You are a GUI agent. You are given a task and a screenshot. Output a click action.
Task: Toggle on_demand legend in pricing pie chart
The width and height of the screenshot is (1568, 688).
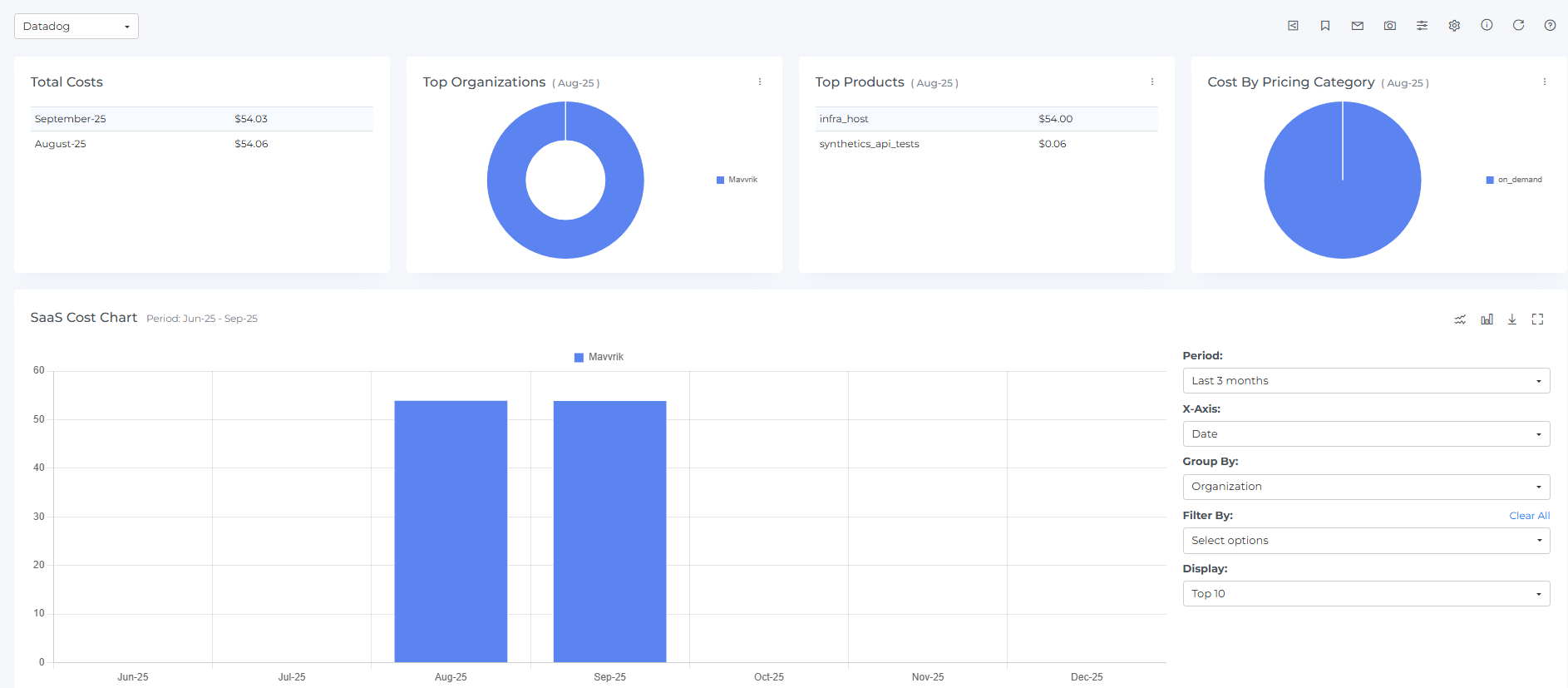(1514, 180)
